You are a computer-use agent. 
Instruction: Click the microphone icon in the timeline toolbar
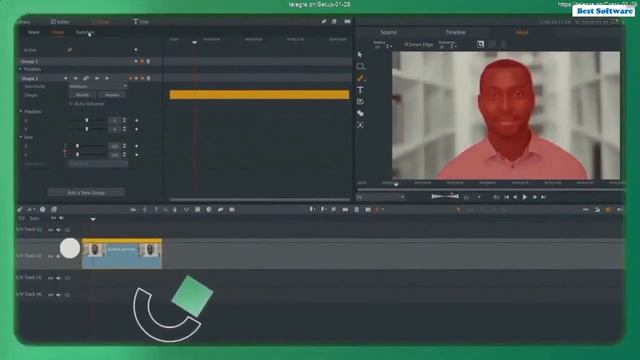175,209
